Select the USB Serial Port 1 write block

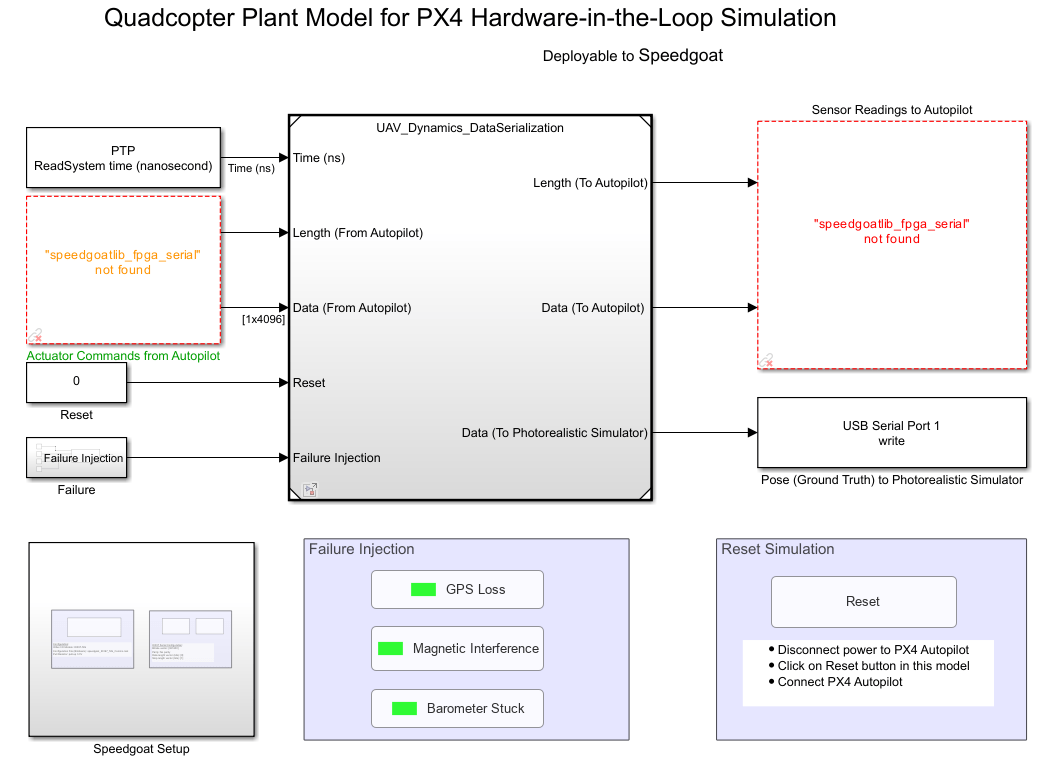[x=892, y=432]
